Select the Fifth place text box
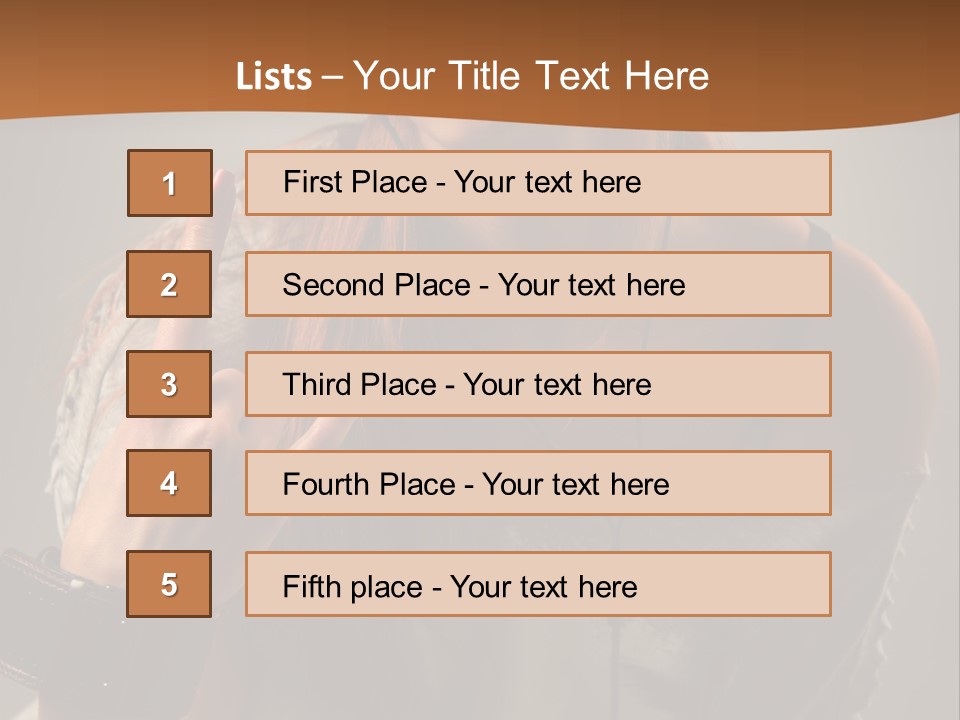Image resolution: width=960 pixels, height=720 pixels. click(538, 585)
